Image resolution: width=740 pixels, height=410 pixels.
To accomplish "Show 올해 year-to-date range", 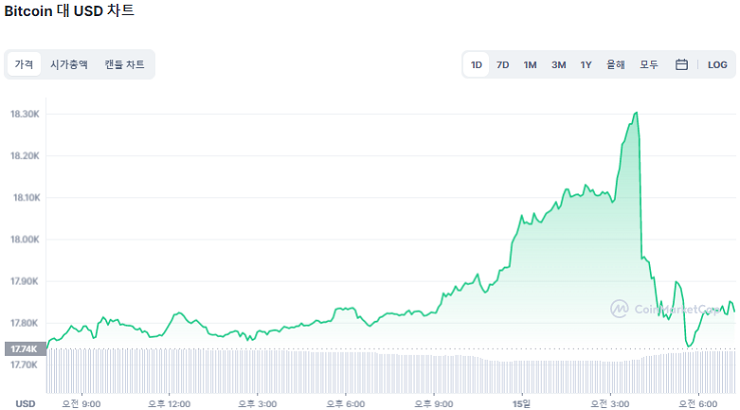I will click(616, 65).
